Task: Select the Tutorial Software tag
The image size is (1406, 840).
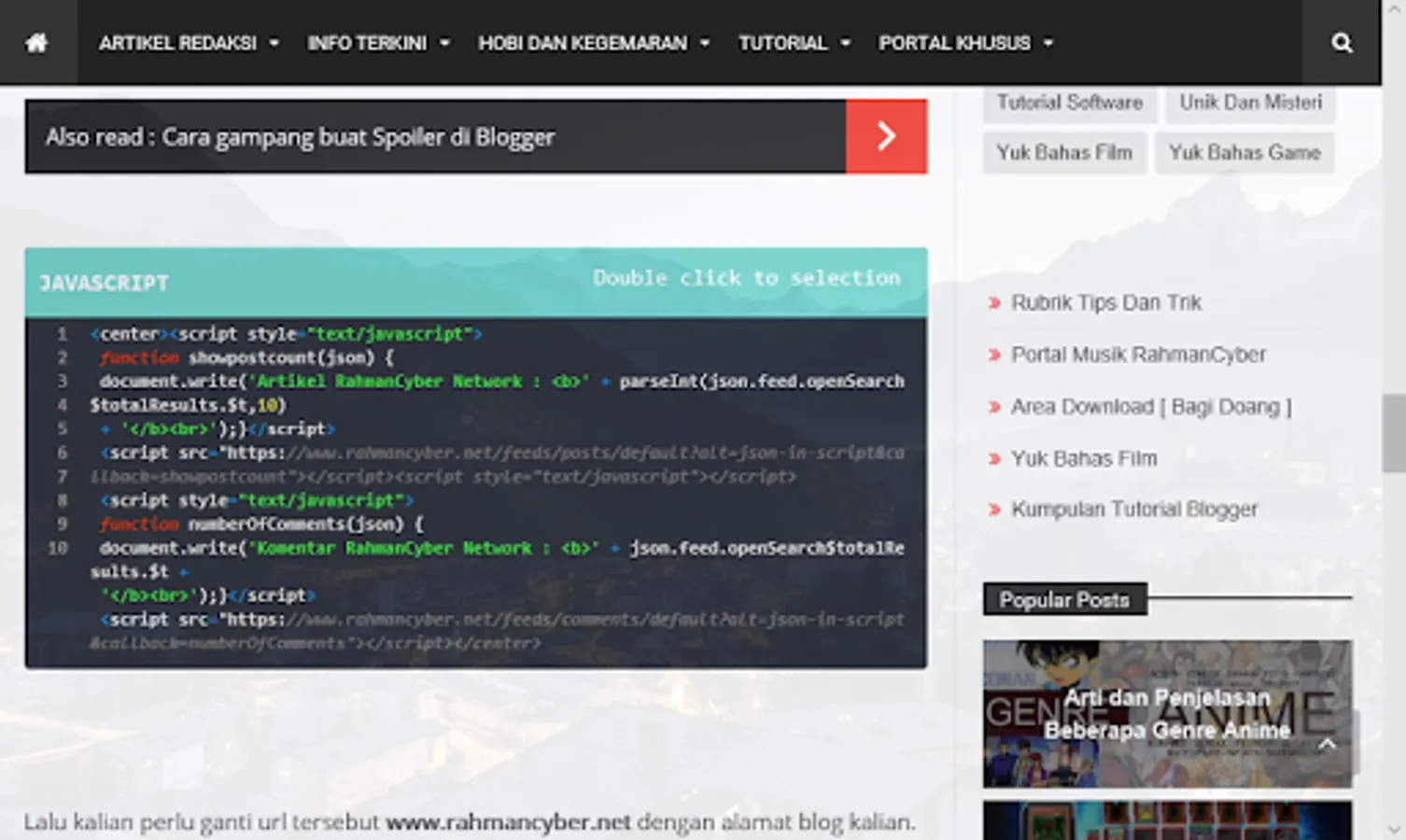Action: pos(1070,103)
